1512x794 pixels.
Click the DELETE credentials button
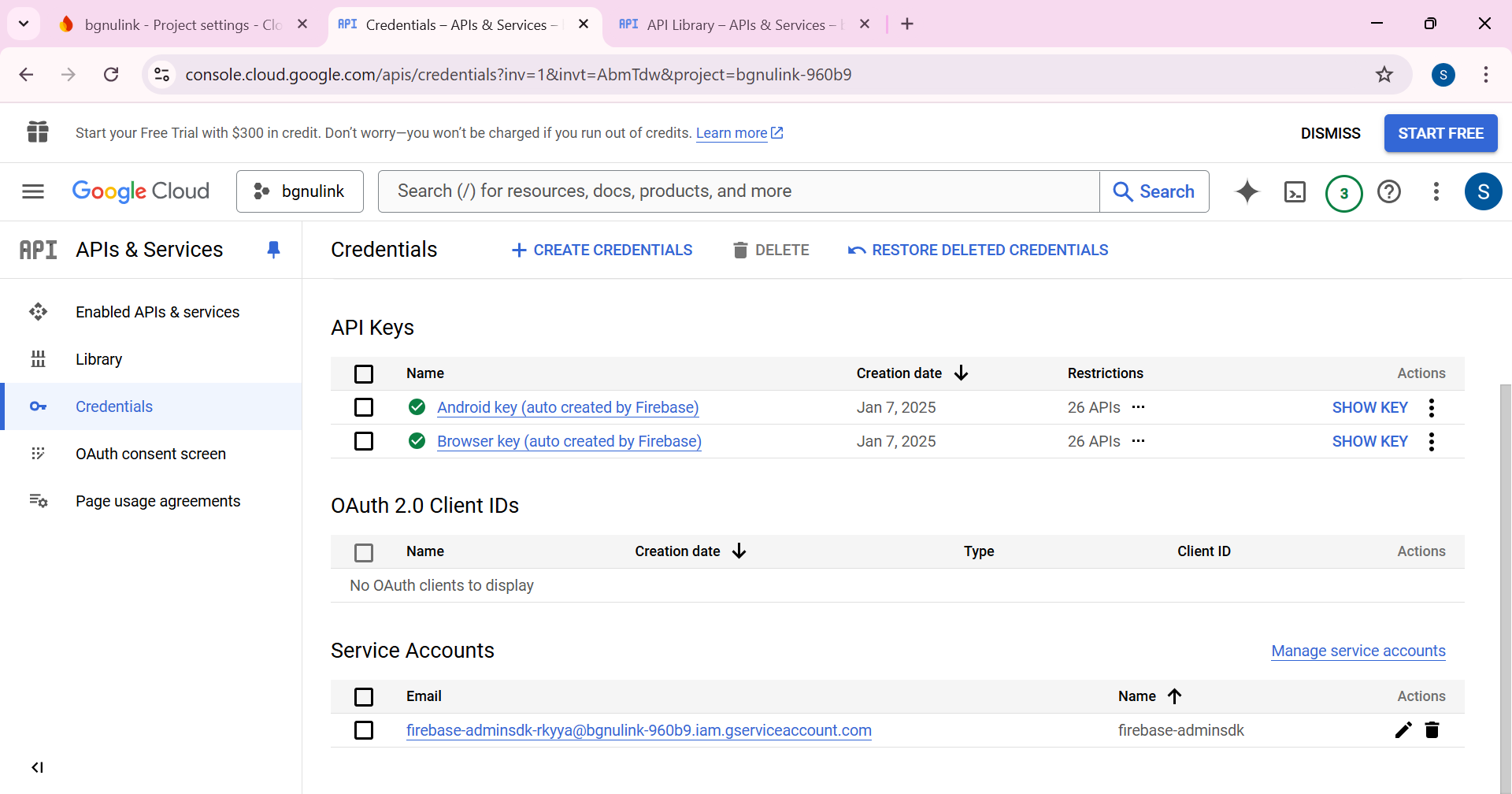(771, 250)
